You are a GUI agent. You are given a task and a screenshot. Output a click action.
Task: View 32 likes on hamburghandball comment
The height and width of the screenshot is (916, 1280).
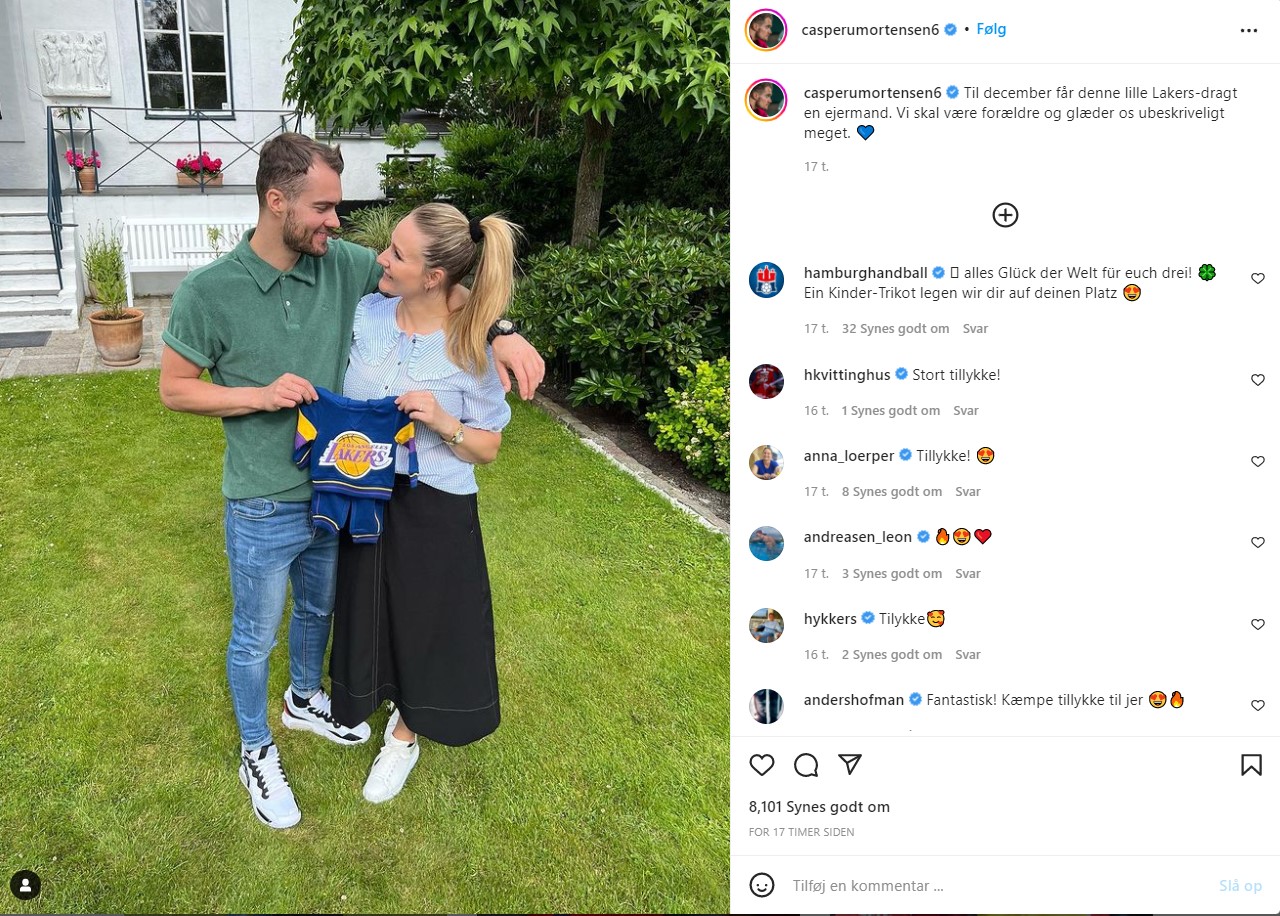[x=896, y=329]
